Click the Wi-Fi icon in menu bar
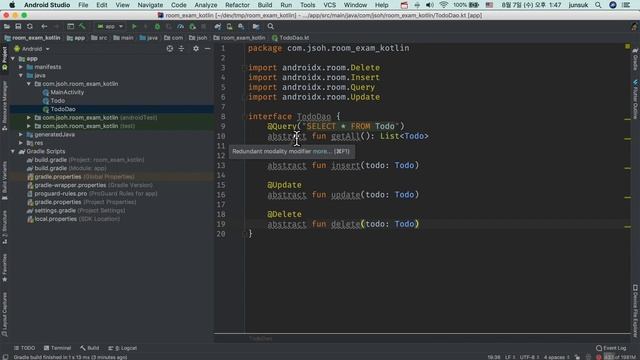Viewport: 640px width, 360px height. (443, 5)
